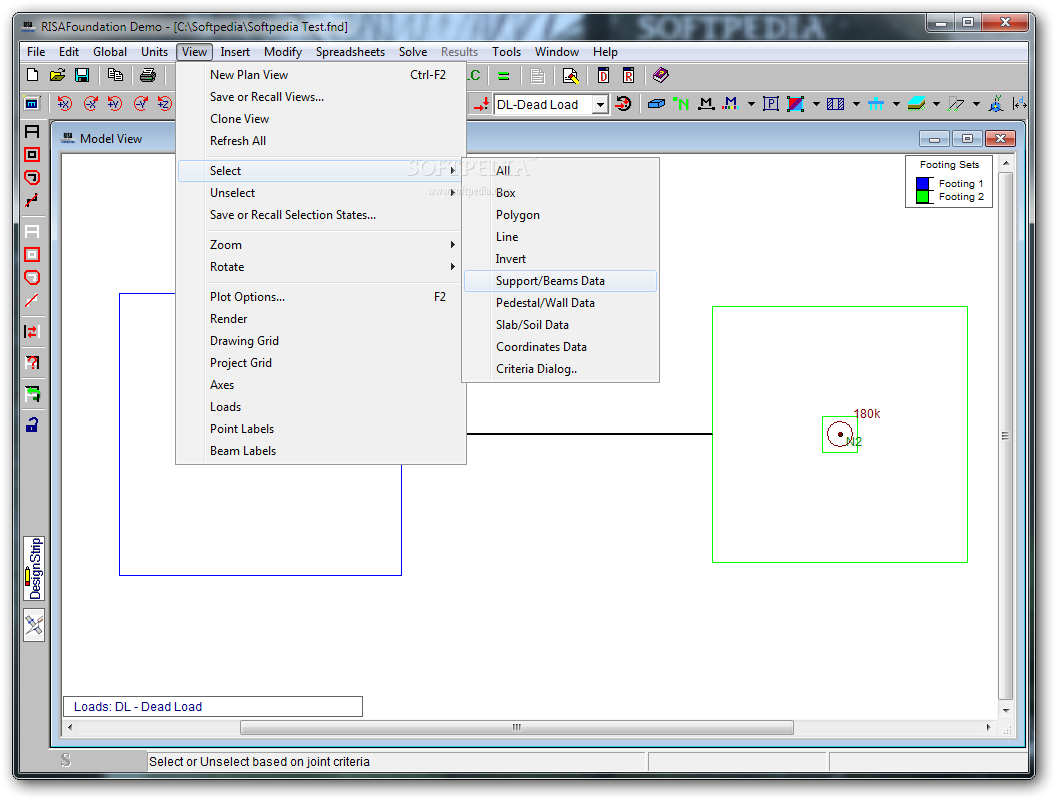Open the D design-rules spreadsheet icon
The height and width of the screenshot is (800, 1056).
tap(603, 76)
